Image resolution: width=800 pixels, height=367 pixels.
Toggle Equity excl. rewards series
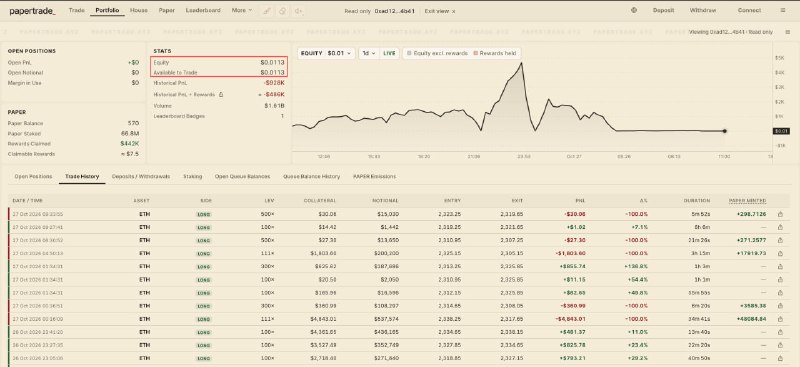point(437,53)
